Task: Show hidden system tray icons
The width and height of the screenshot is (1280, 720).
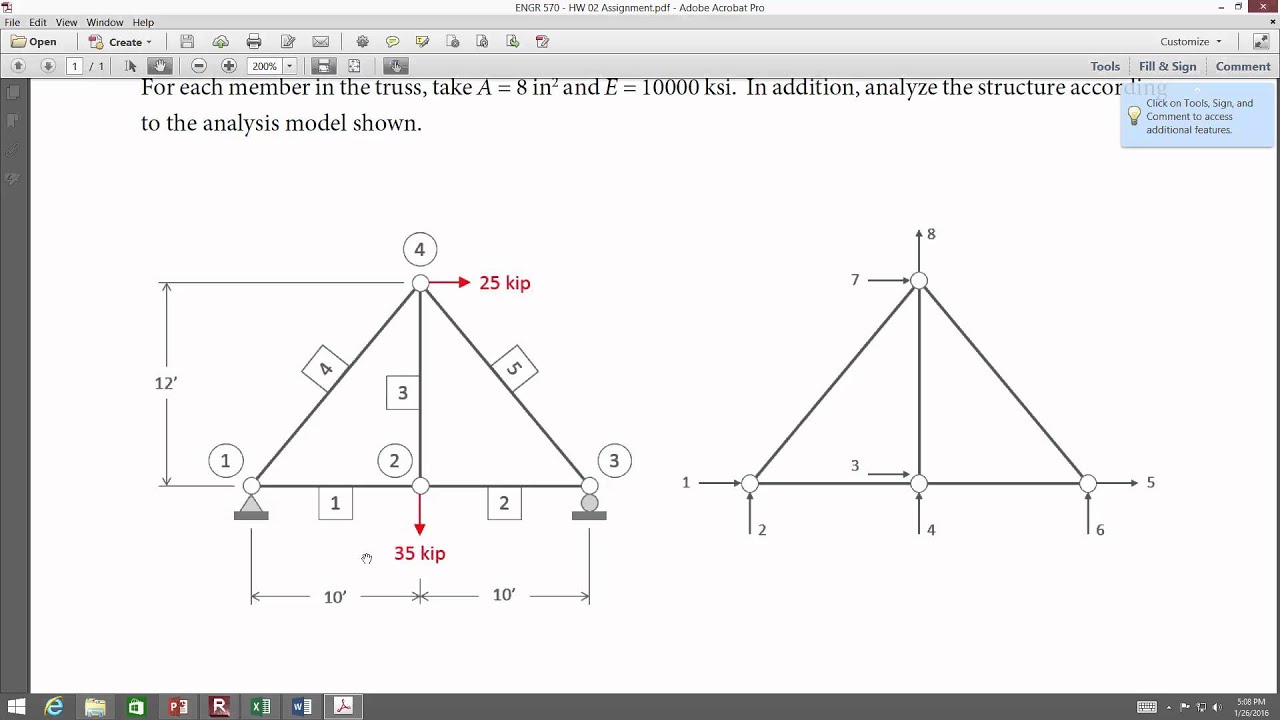Action: (1168, 707)
